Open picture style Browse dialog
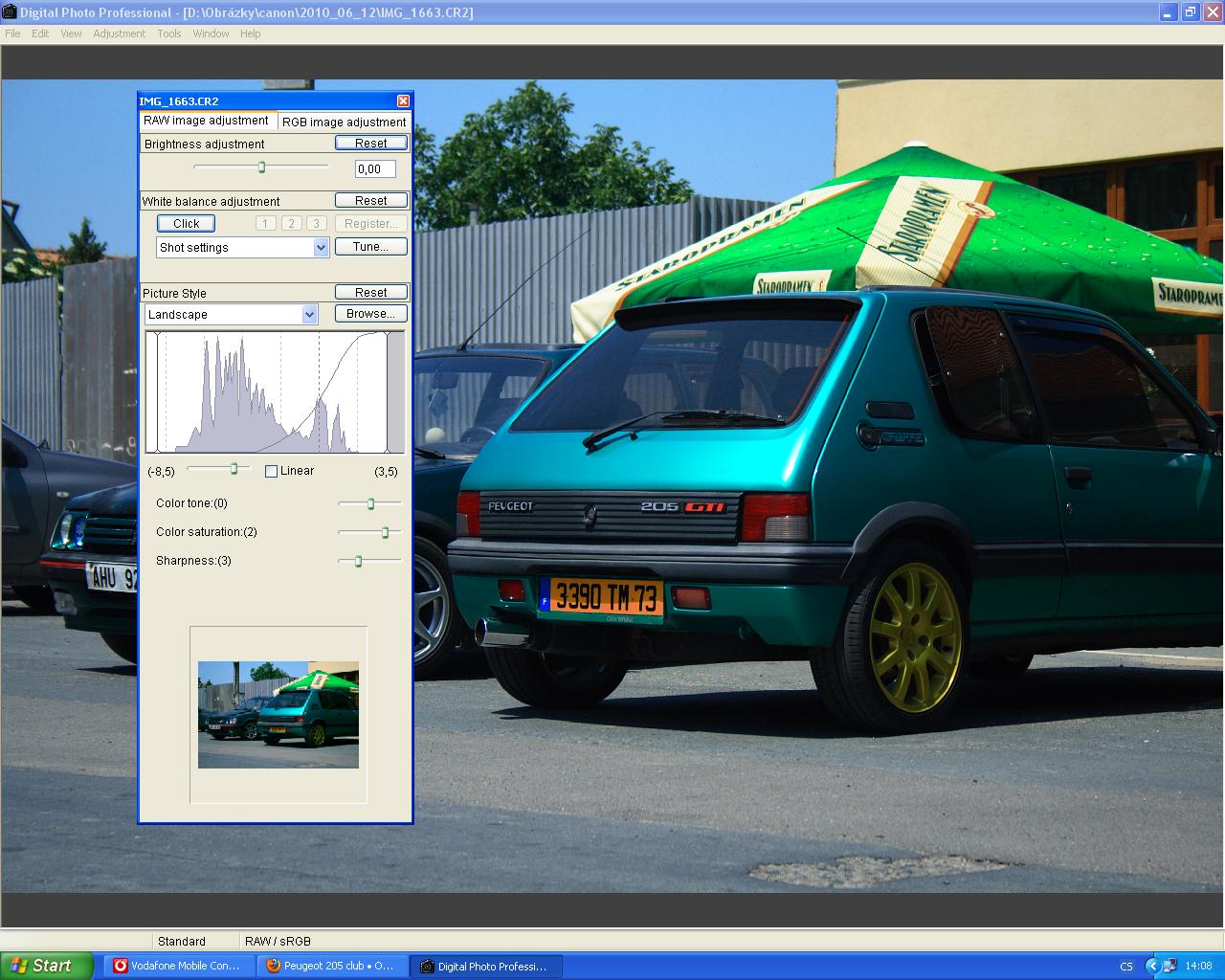The image size is (1225, 980). click(x=370, y=313)
